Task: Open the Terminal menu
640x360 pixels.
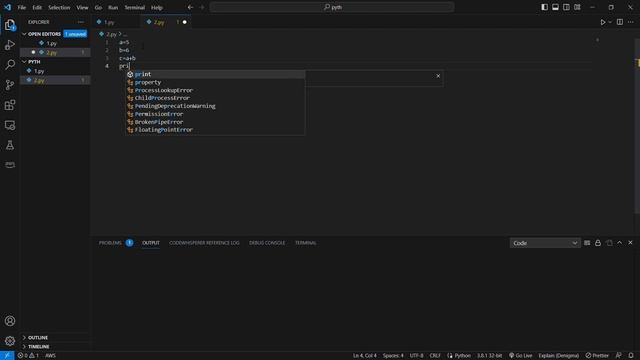Action: [x=135, y=7]
